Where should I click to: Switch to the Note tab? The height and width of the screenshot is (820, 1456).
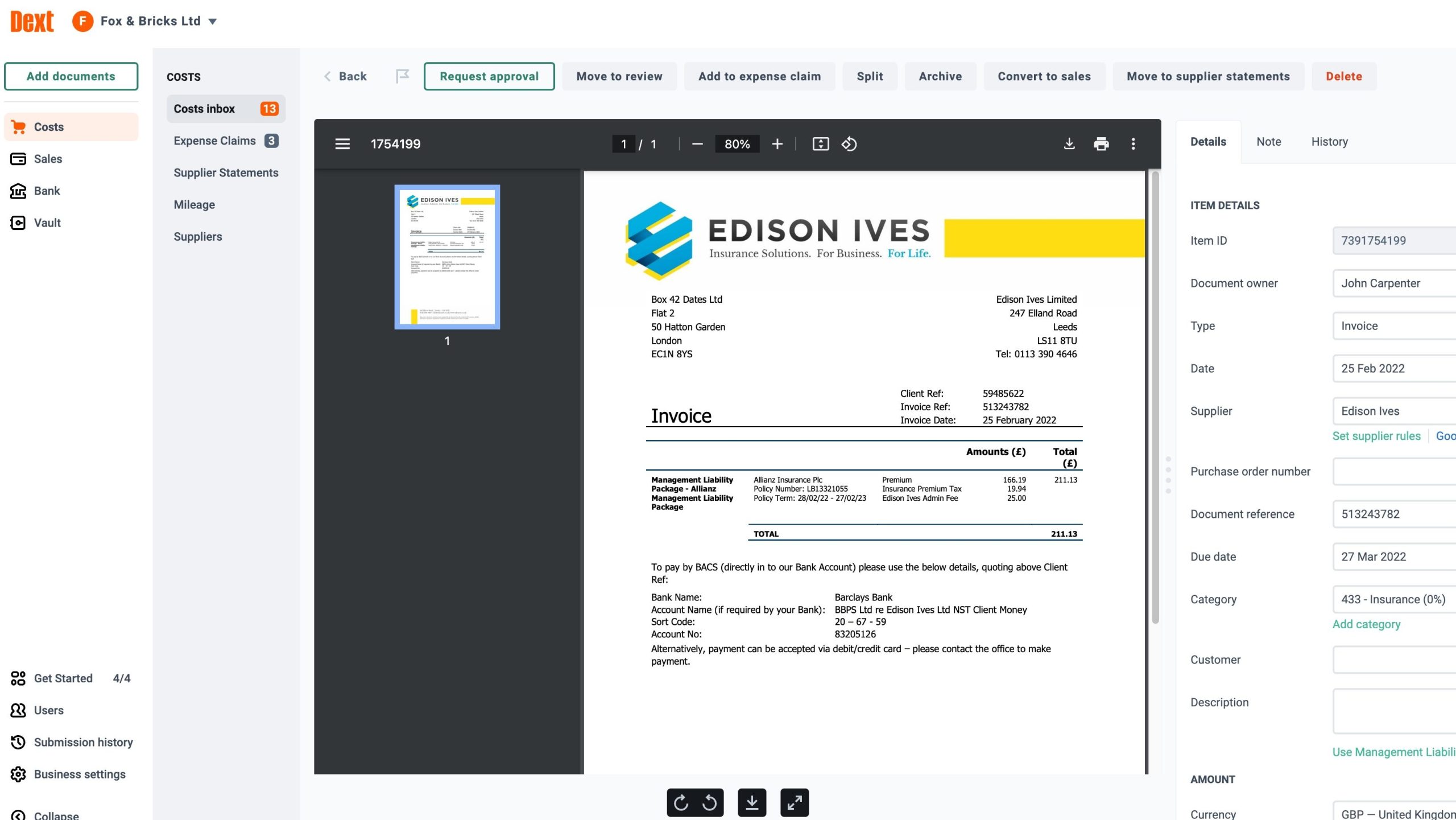click(1268, 142)
